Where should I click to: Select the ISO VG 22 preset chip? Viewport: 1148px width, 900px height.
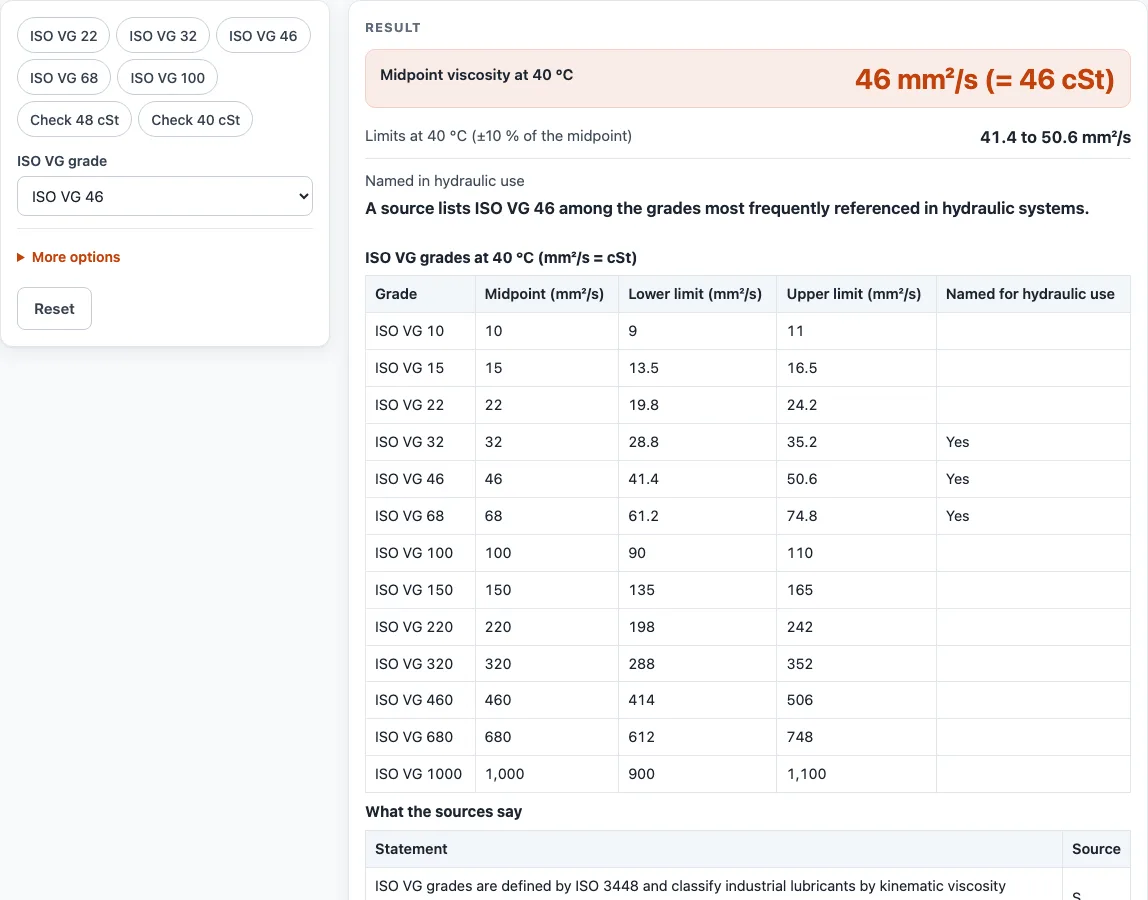pyautogui.click(x=64, y=36)
